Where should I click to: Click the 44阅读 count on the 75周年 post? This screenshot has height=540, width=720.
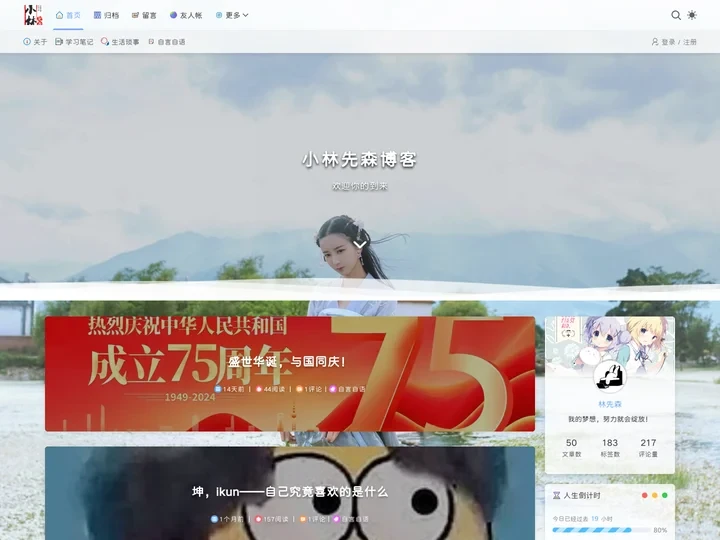[x=270, y=389]
